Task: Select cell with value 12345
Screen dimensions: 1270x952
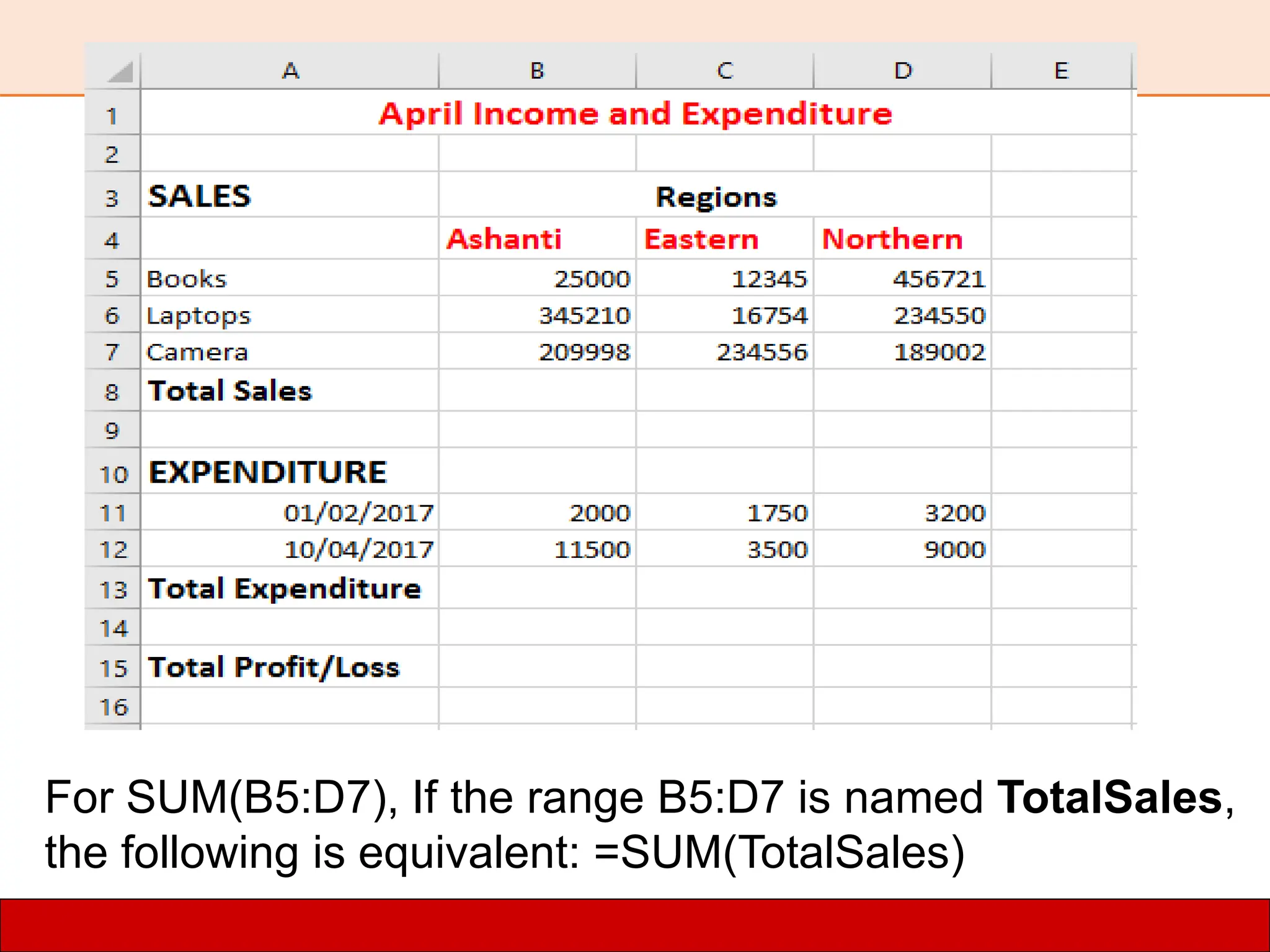Action: (x=725, y=278)
